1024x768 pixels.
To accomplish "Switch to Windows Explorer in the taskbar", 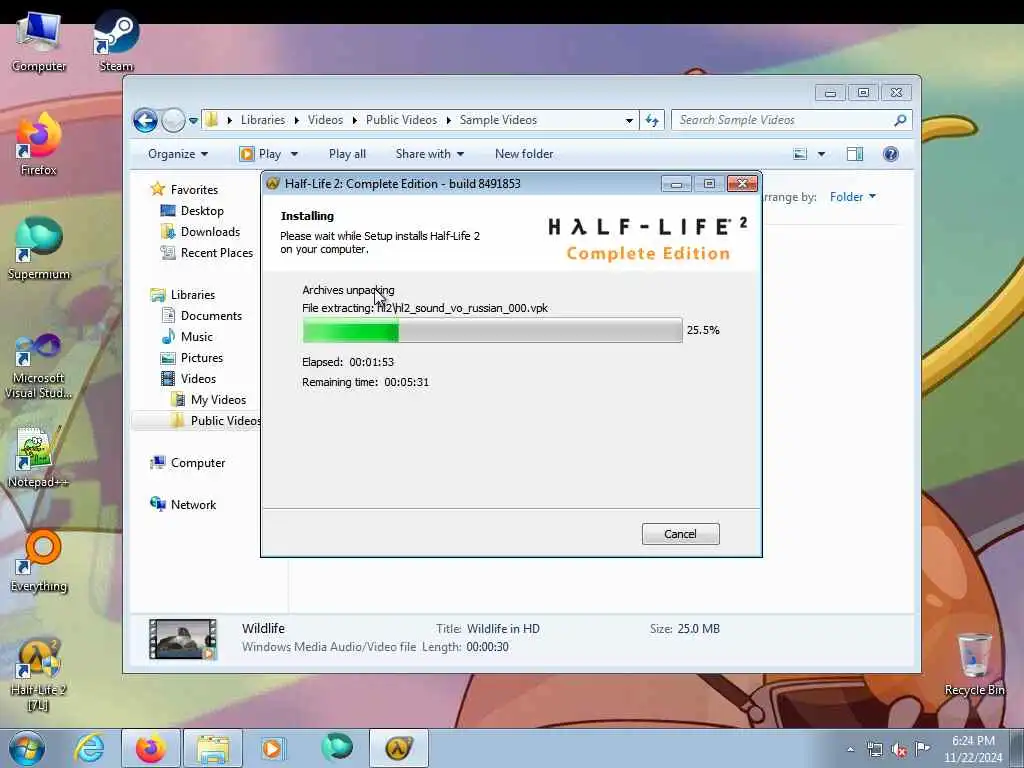I will click(213, 748).
